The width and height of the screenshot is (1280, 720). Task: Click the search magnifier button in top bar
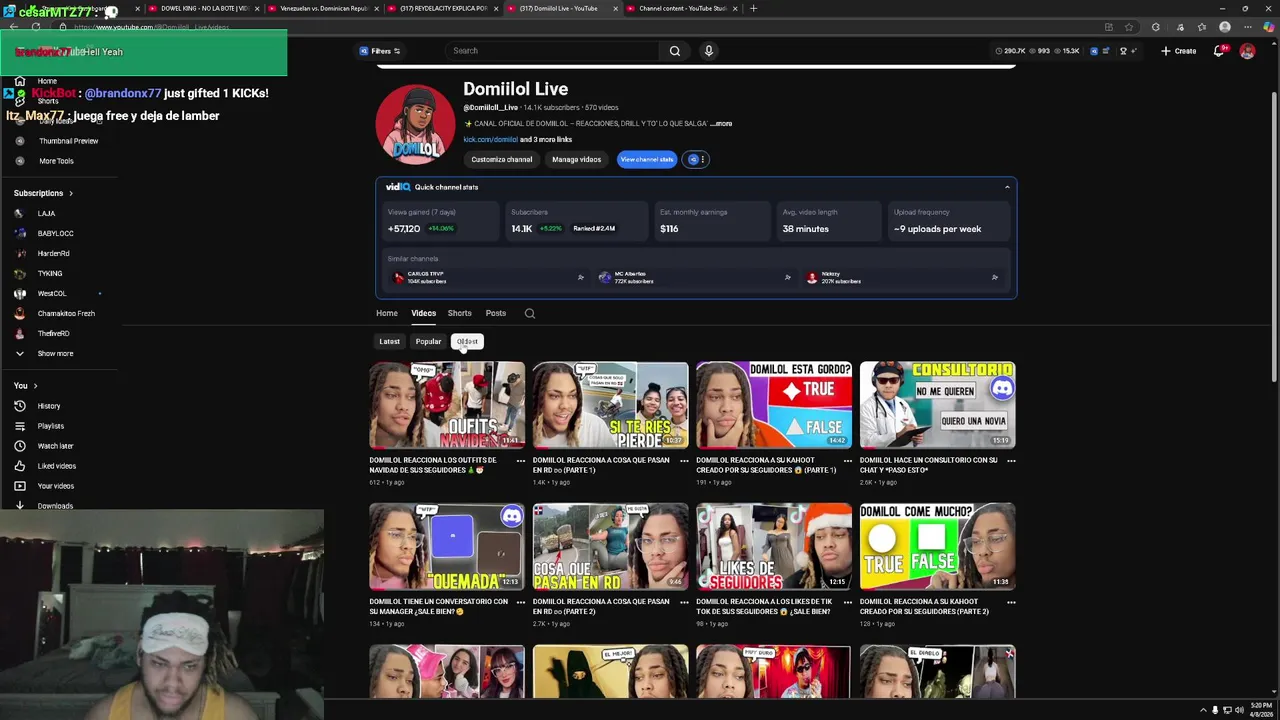coord(675,51)
